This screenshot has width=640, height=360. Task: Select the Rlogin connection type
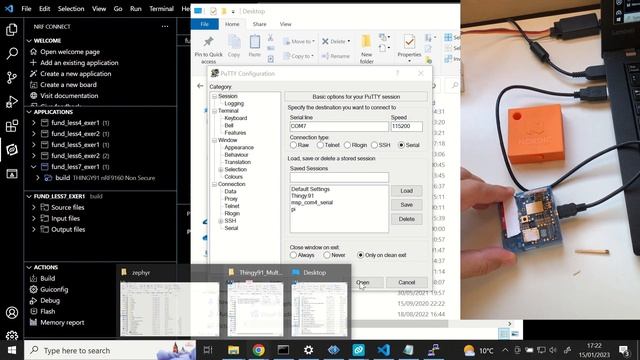(x=347, y=145)
